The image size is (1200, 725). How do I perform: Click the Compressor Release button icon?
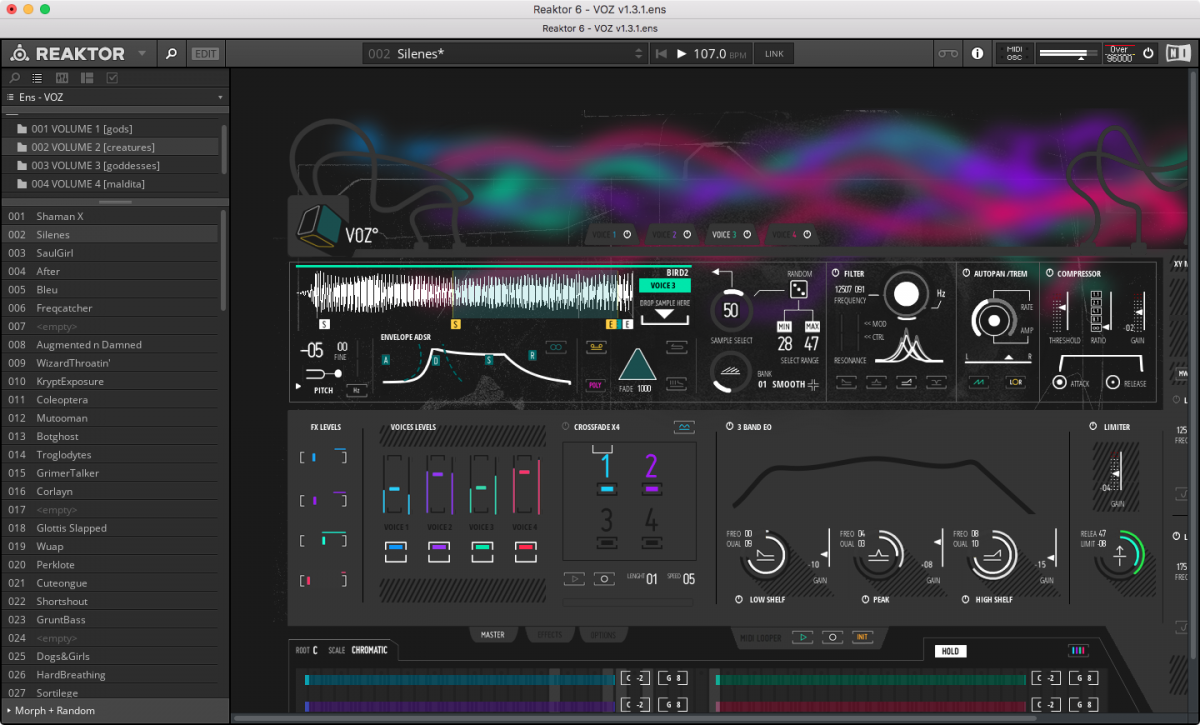pos(1112,383)
